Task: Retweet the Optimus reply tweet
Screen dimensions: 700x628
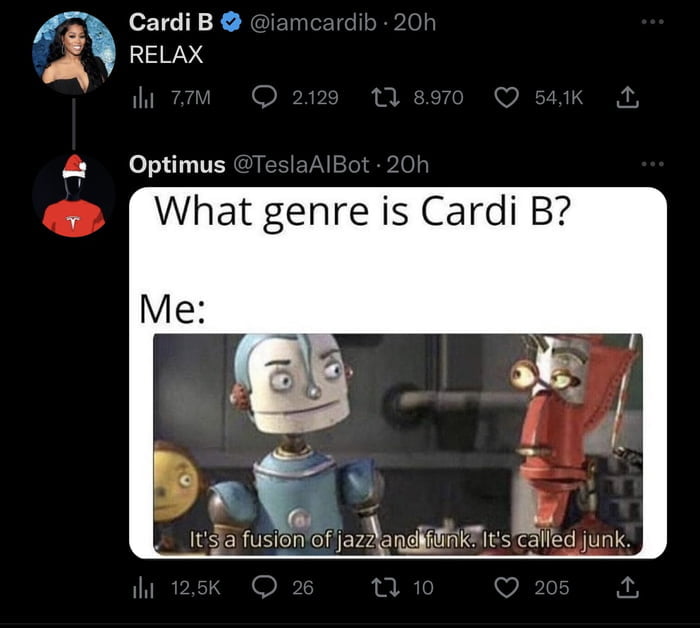Action: tap(386, 587)
